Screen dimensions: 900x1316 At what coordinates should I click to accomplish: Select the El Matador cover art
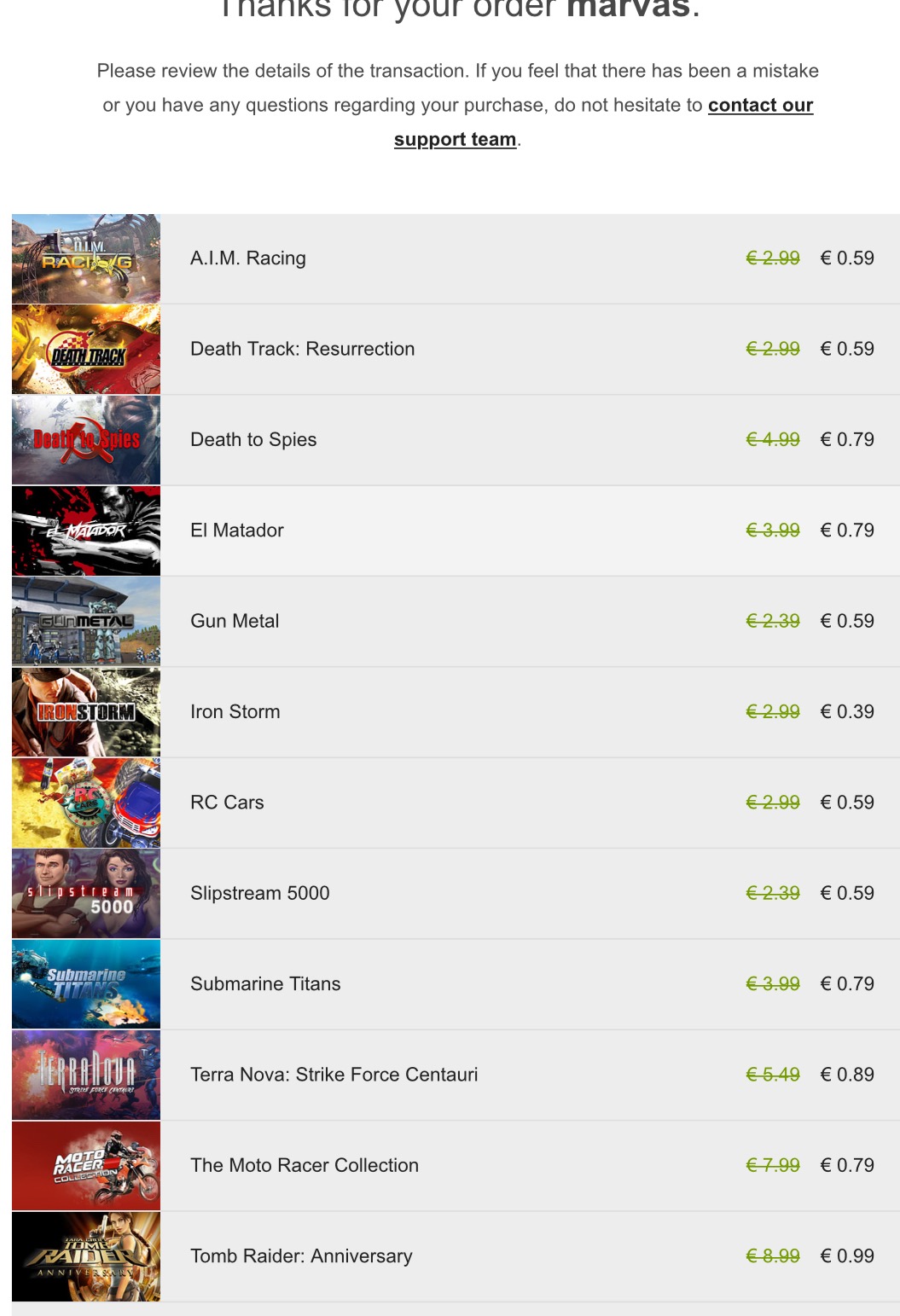click(x=86, y=530)
